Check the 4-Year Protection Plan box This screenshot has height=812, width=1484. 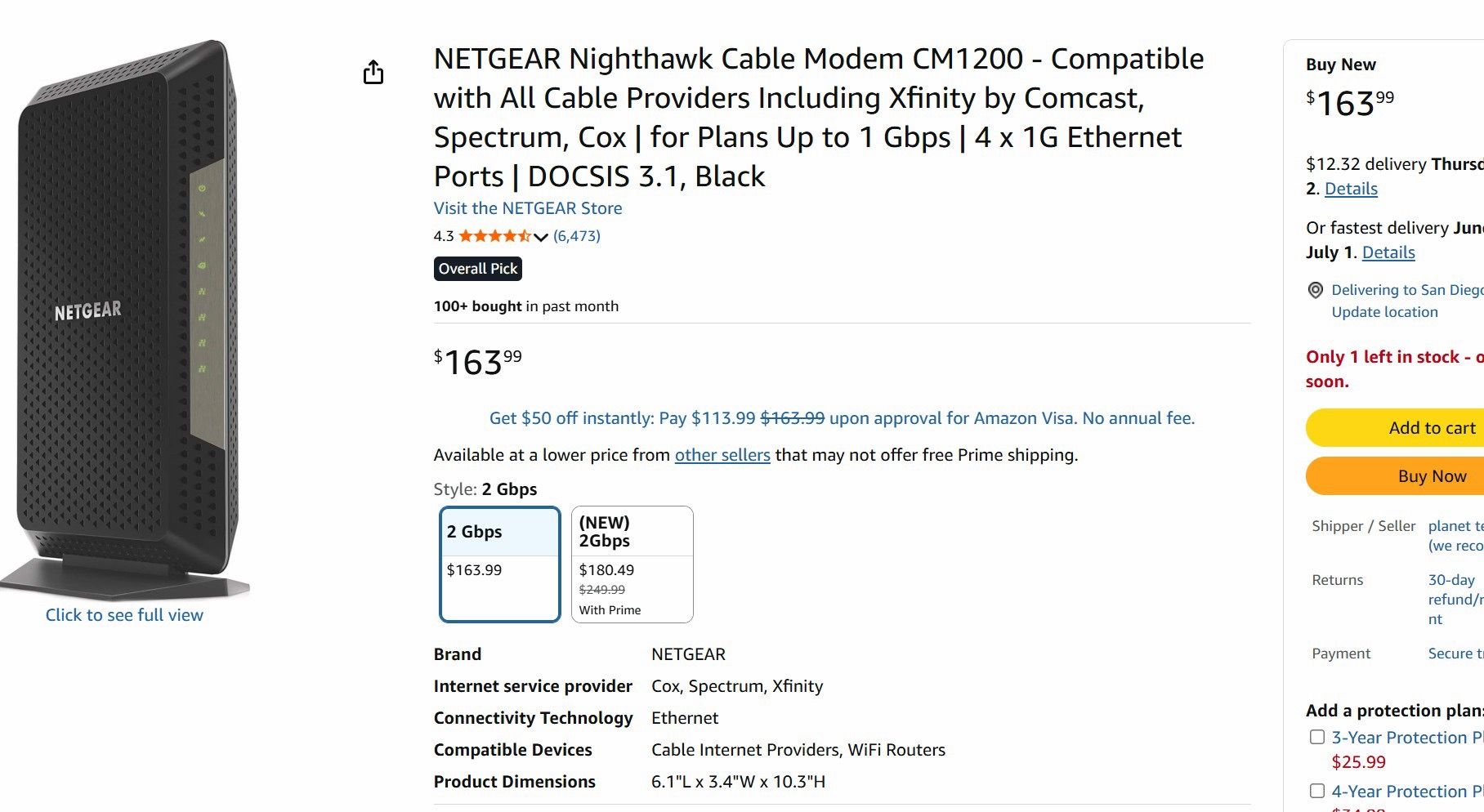1317,791
